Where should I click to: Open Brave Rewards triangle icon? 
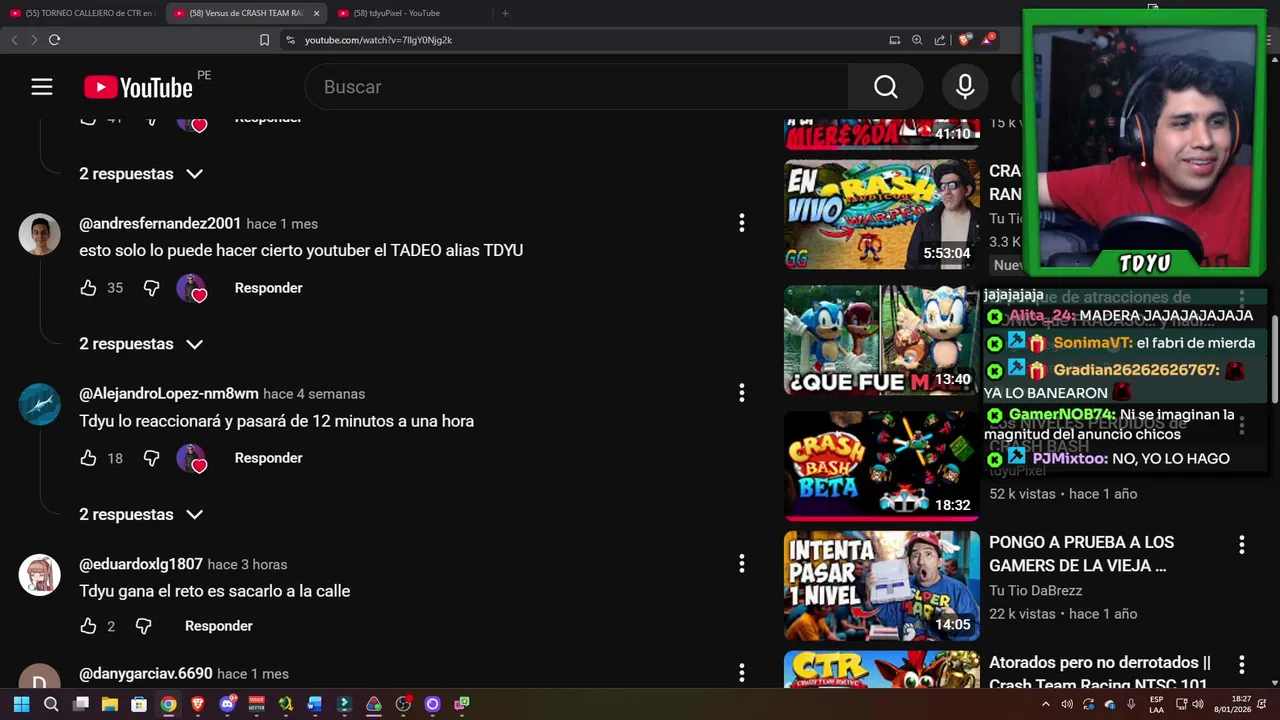(988, 39)
